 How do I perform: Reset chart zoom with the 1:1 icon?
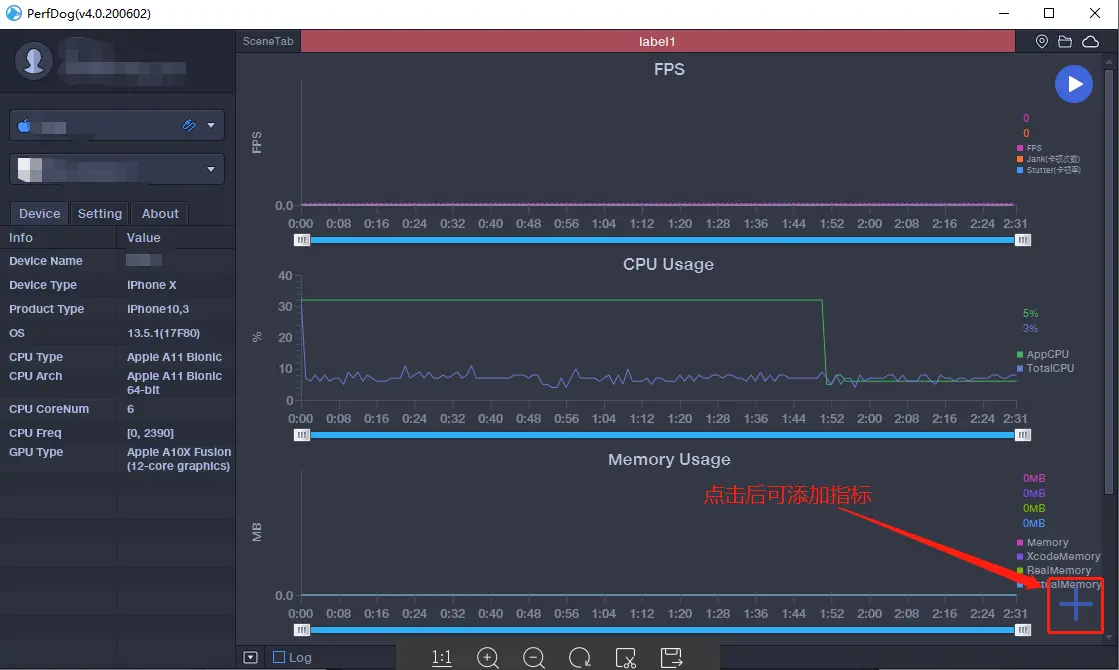[x=442, y=657]
